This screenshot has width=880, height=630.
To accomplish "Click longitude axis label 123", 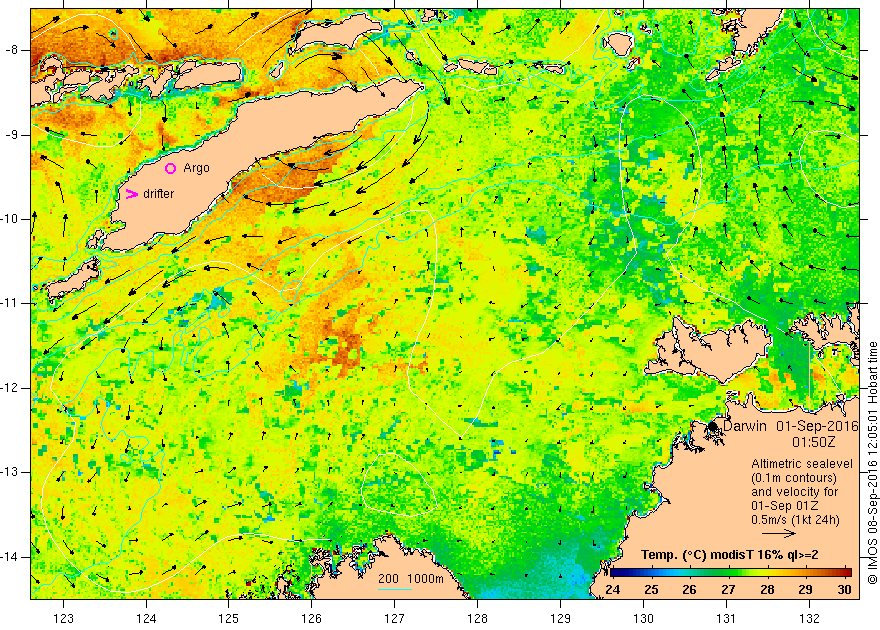I will [63, 619].
